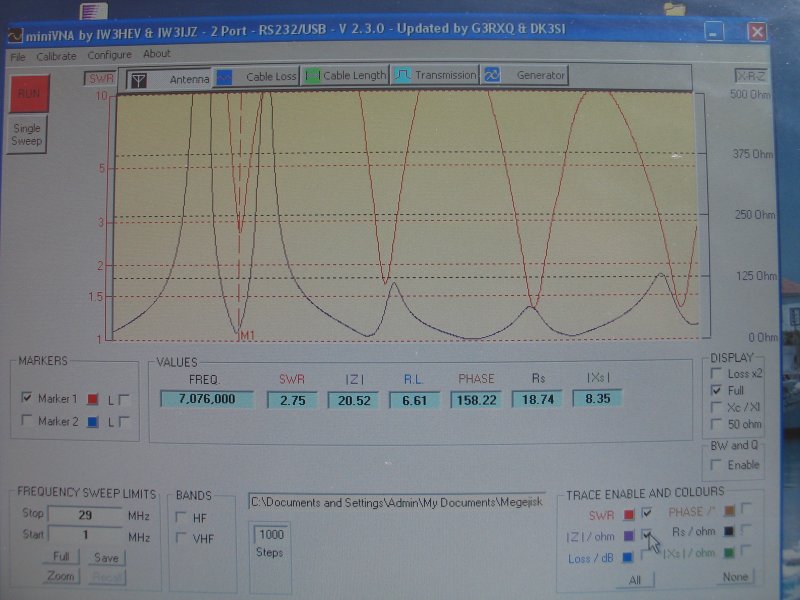Change PHASE trace orange colour swatch
Image resolution: width=800 pixels, height=600 pixels.
pos(729,510)
